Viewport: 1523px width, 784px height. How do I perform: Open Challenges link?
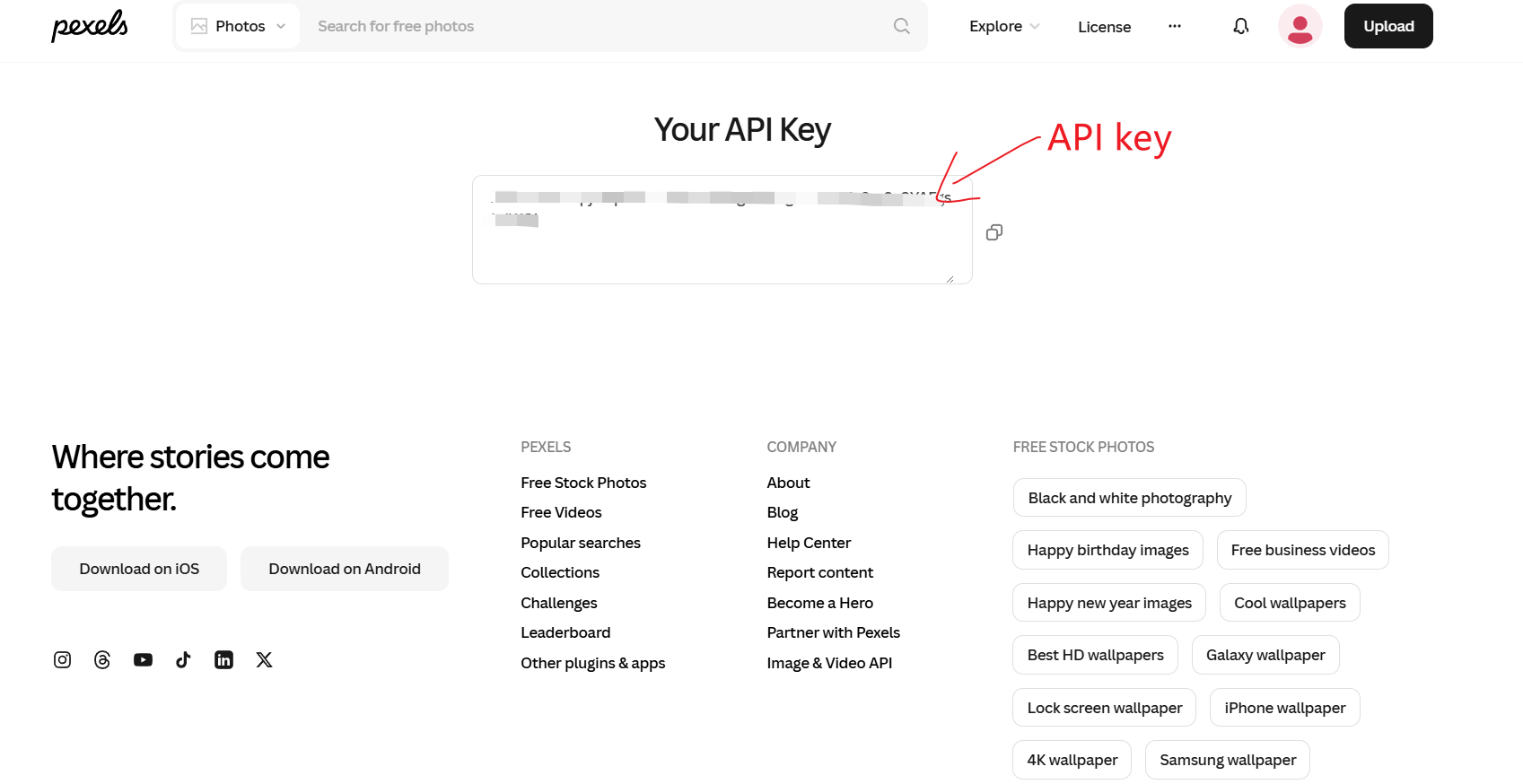tap(559, 603)
